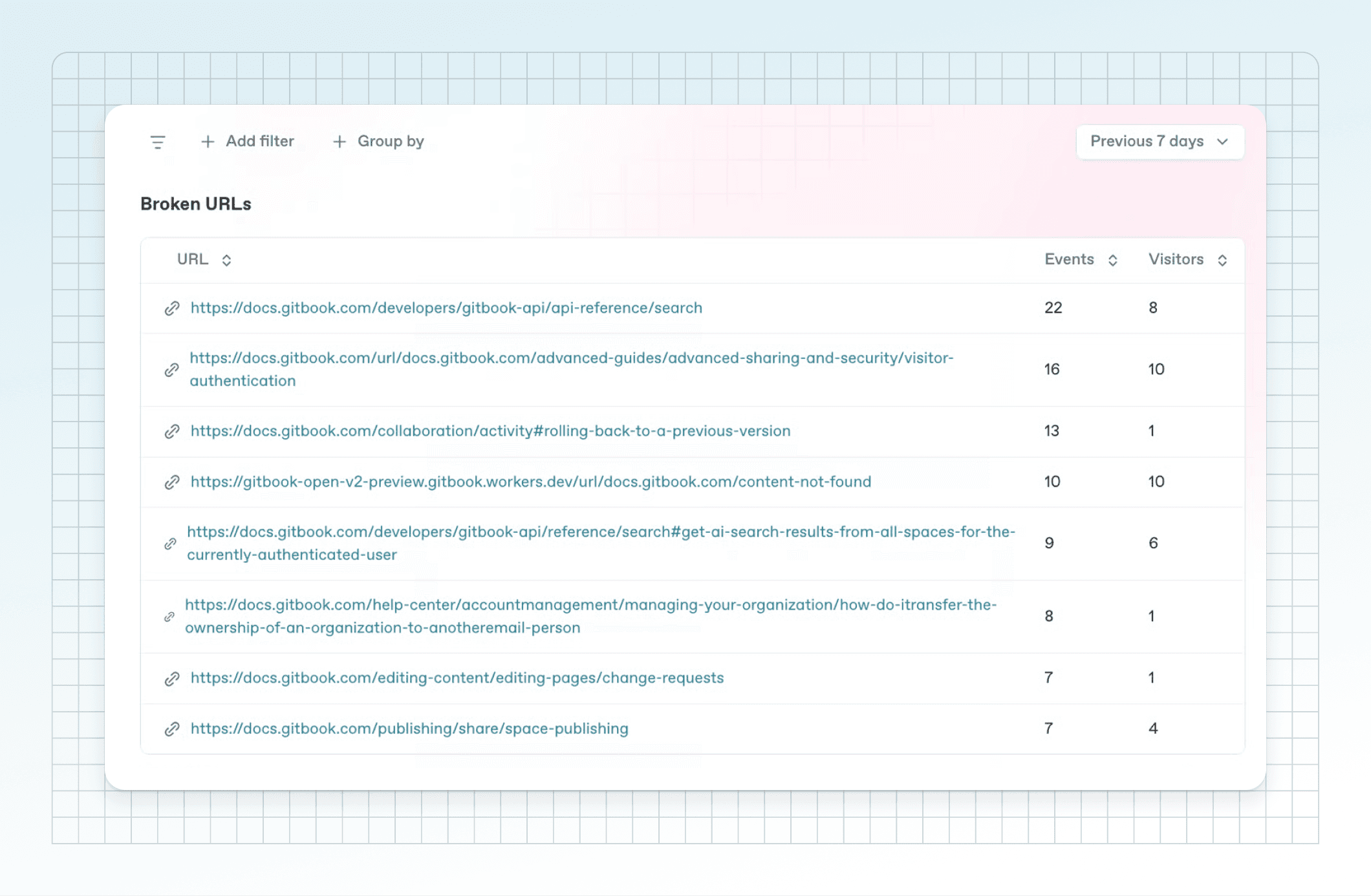Click Events value 8 in help-center row
This screenshot has width=1371, height=896.
[1049, 616]
